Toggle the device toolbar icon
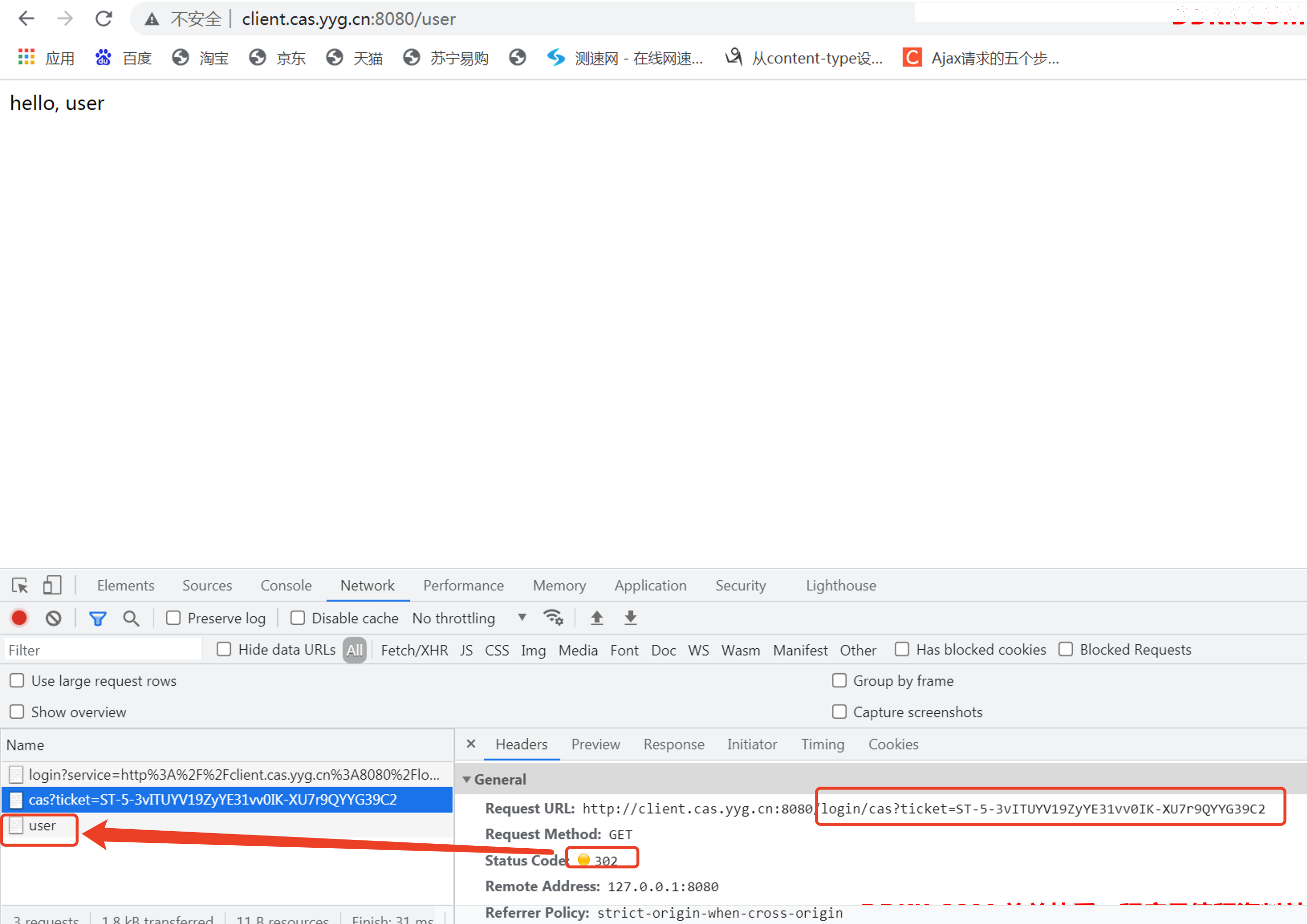1307x924 pixels. [x=52, y=585]
